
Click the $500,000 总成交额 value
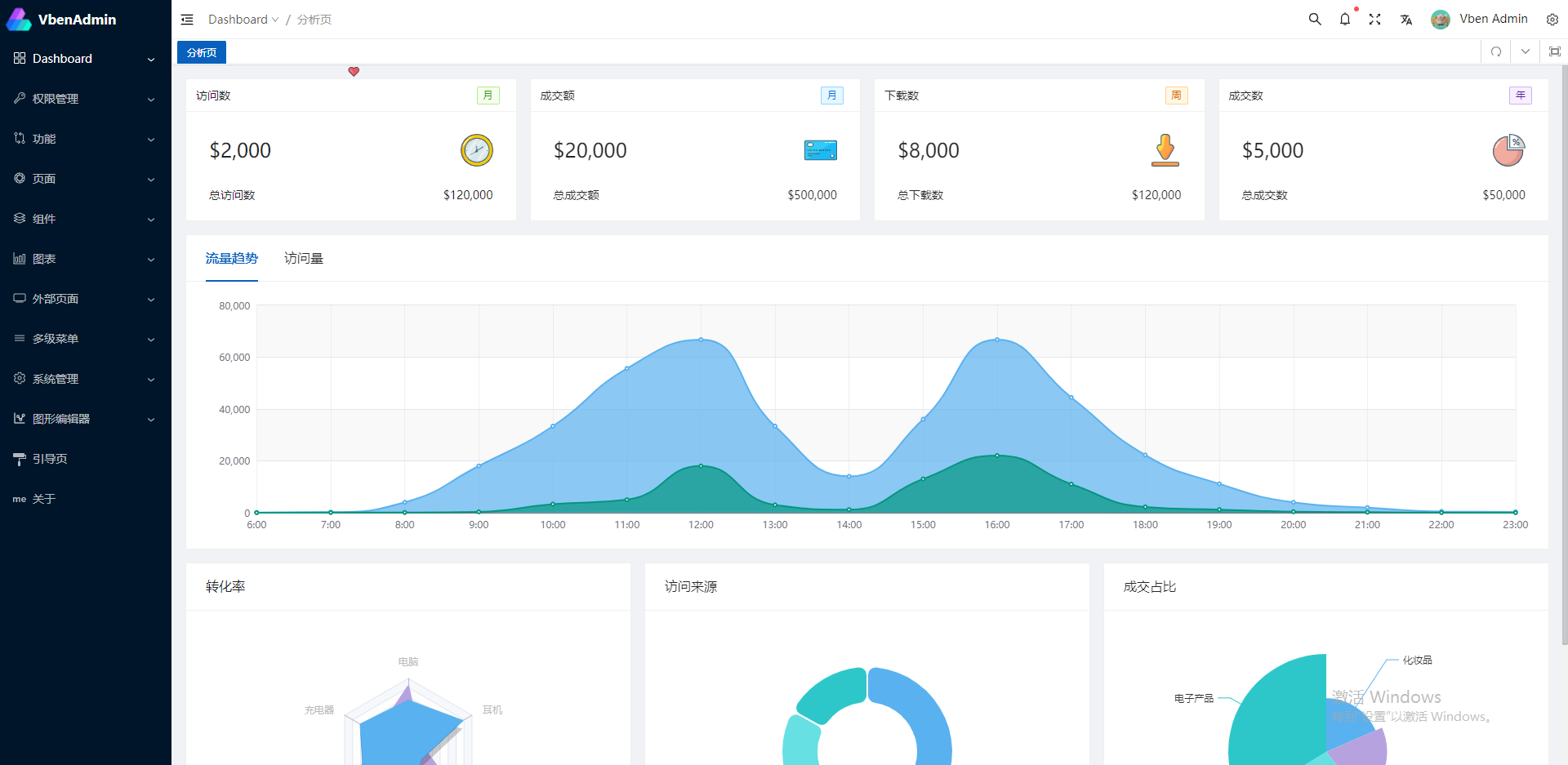813,195
